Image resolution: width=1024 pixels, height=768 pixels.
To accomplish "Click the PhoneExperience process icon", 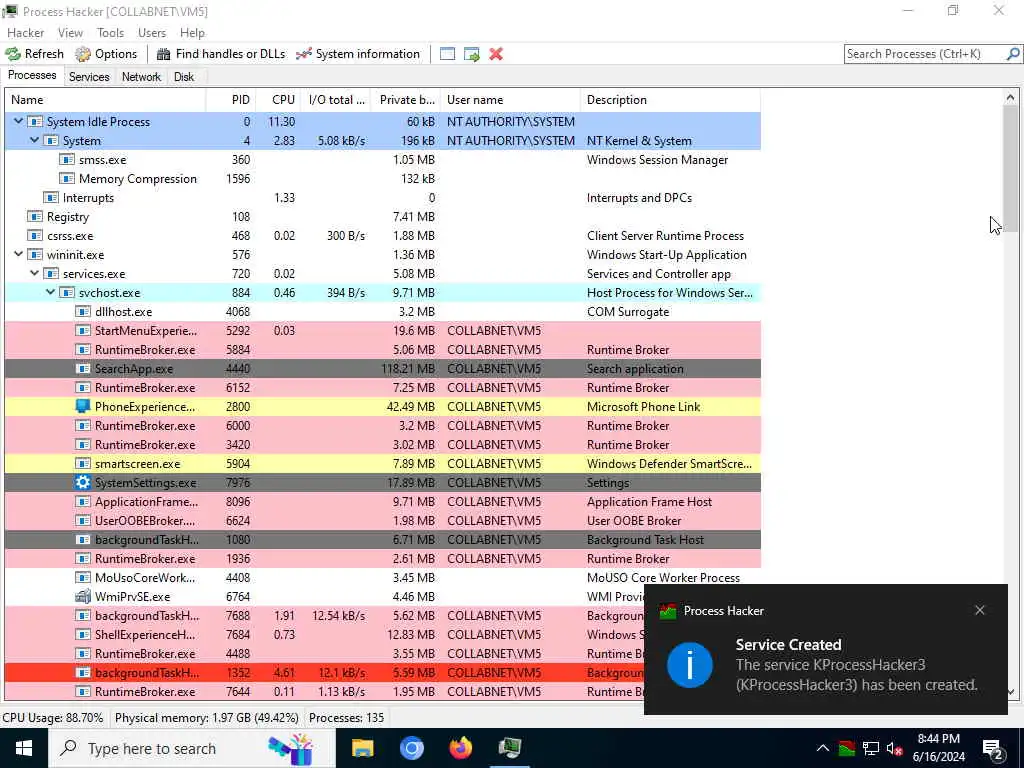I will 82,406.
